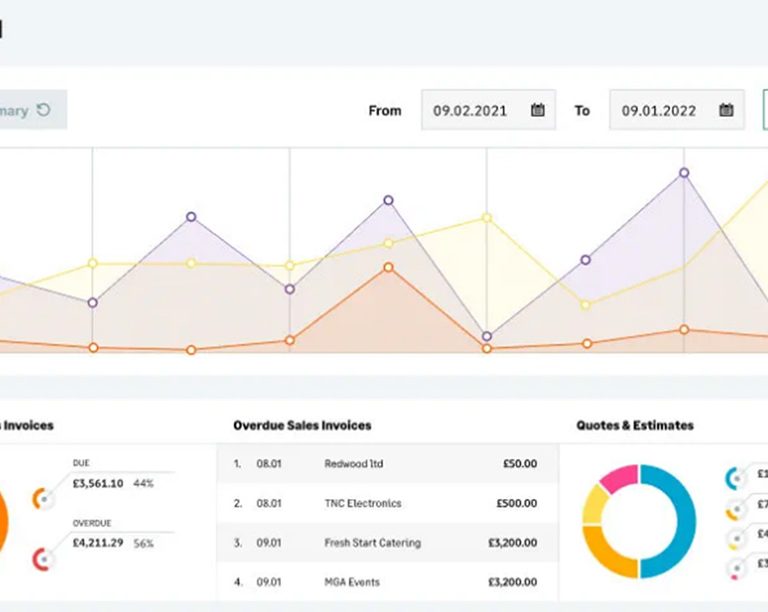The height and width of the screenshot is (612, 768).
Task: Click the £50.00 amount
Action: pyautogui.click(x=520, y=464)
